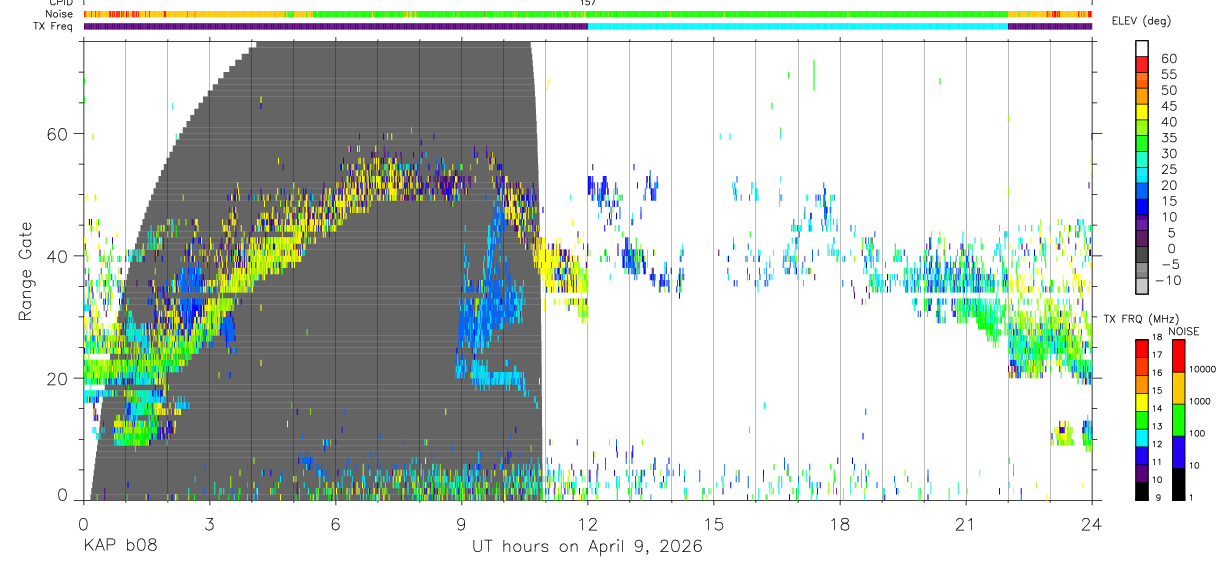
Task: Click the 'ELEV (deg)' colorbar title
Action: [1141, 21]
